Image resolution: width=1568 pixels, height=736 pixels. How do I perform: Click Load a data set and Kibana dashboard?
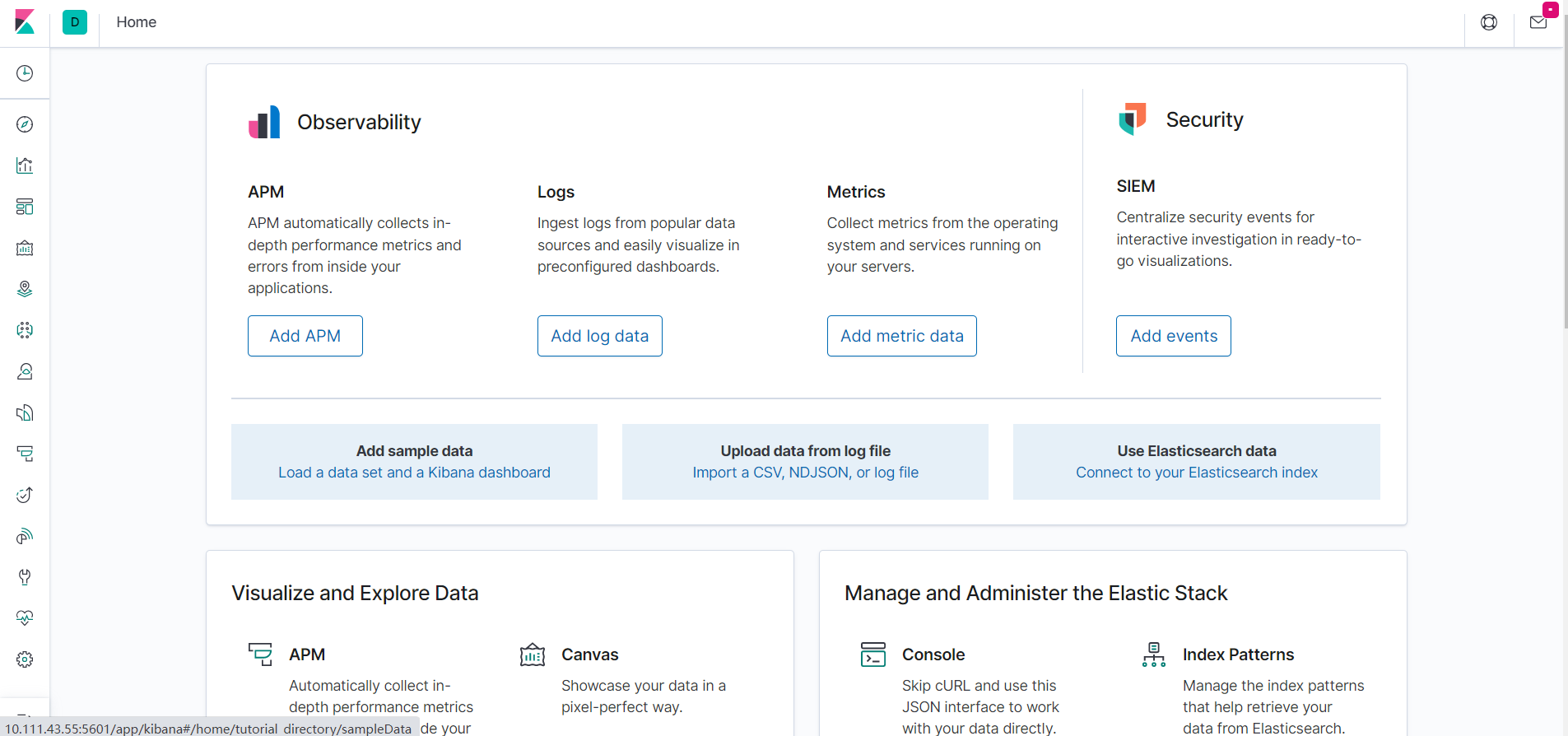coord(414,473)
